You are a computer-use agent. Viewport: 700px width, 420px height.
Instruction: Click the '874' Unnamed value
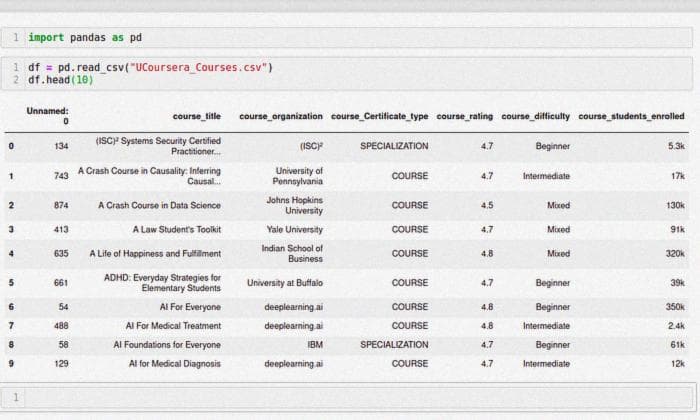point(61,205)
